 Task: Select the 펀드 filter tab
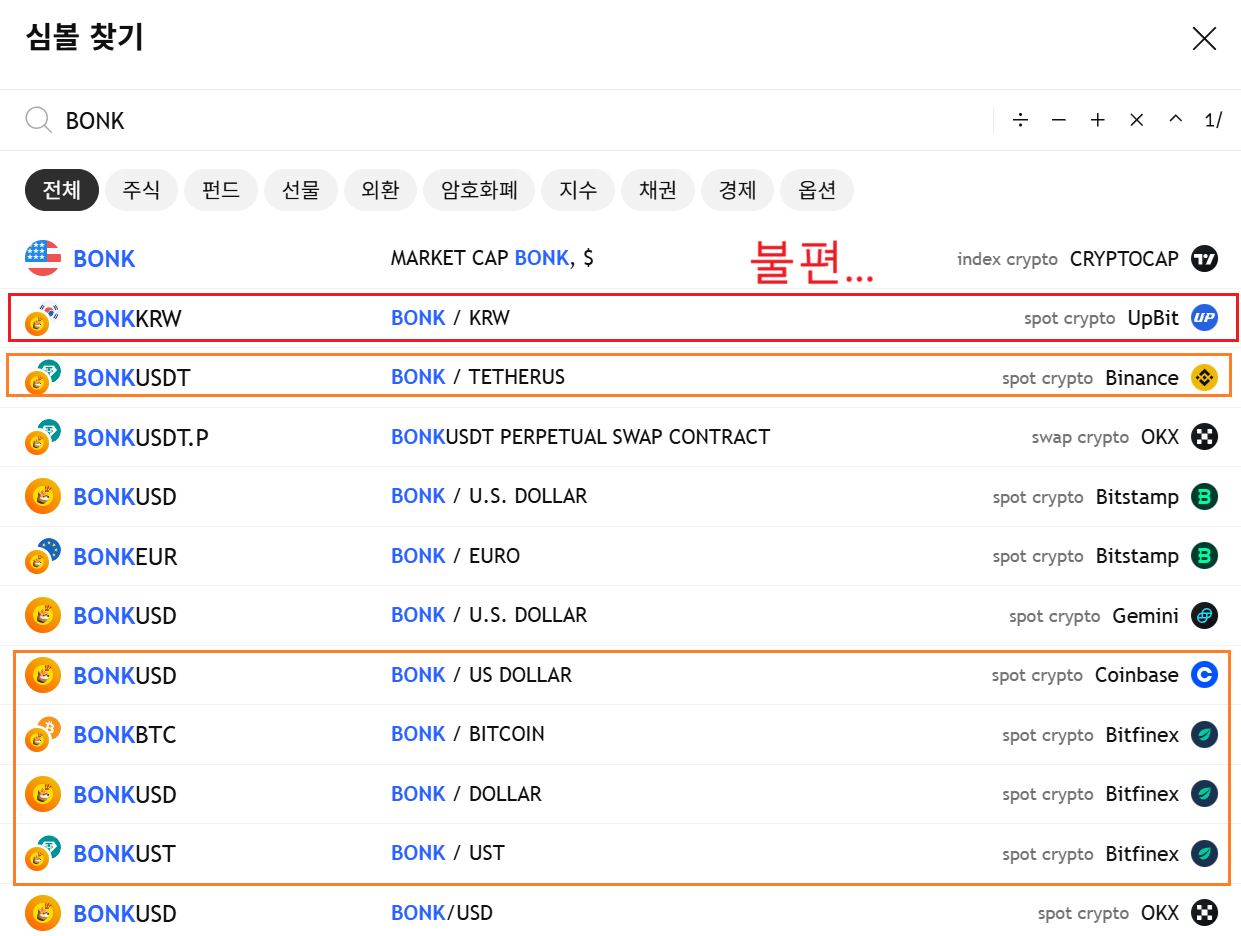(x=221, y=190)
